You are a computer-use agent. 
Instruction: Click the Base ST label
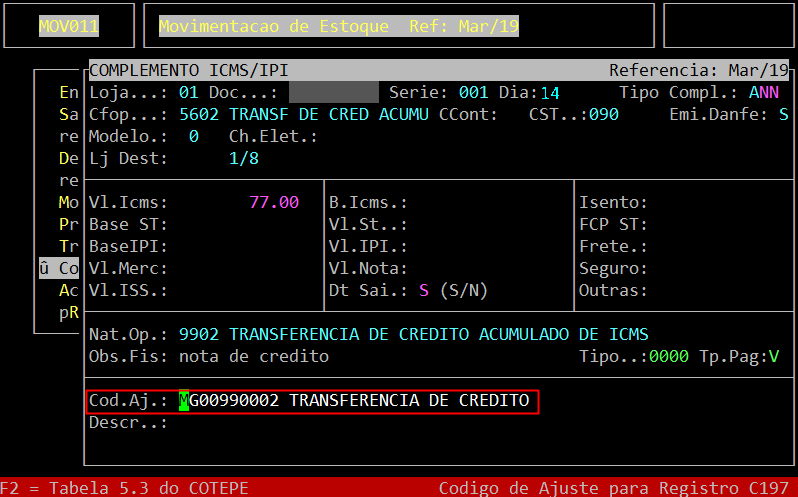[x=128, y=224]
